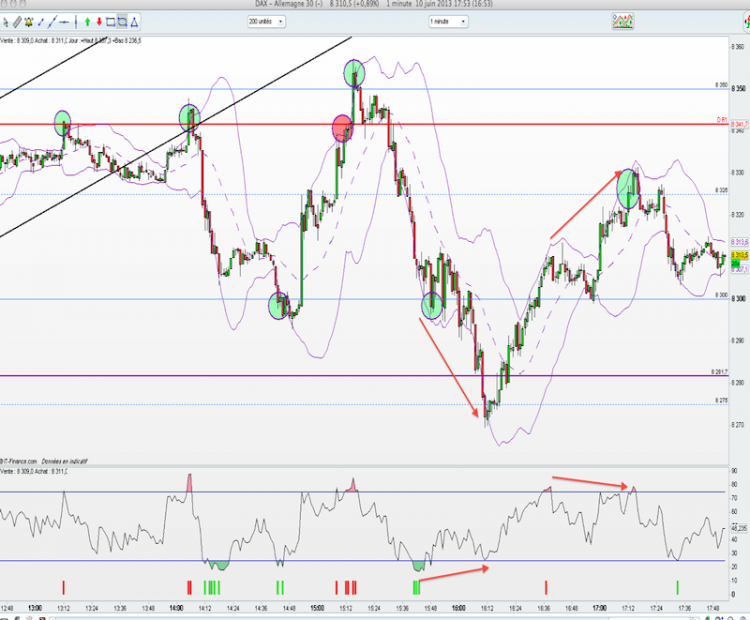This screenshot has width=750, height=620.
Task: Click the 15:00 time axis label
Action: (317, 609)
